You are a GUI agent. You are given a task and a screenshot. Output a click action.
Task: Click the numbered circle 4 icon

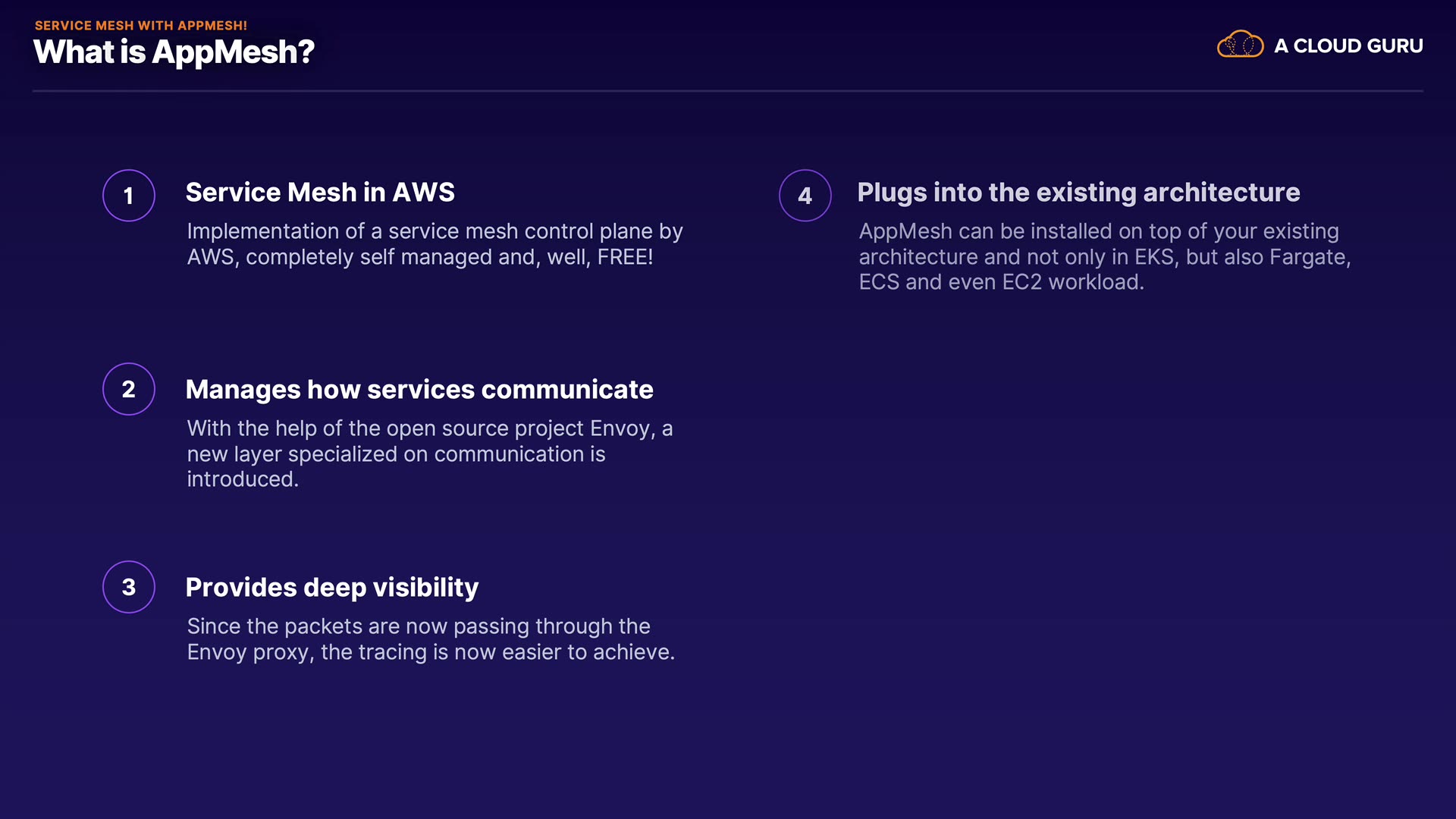pyautogui.click(x=805, y=196)
